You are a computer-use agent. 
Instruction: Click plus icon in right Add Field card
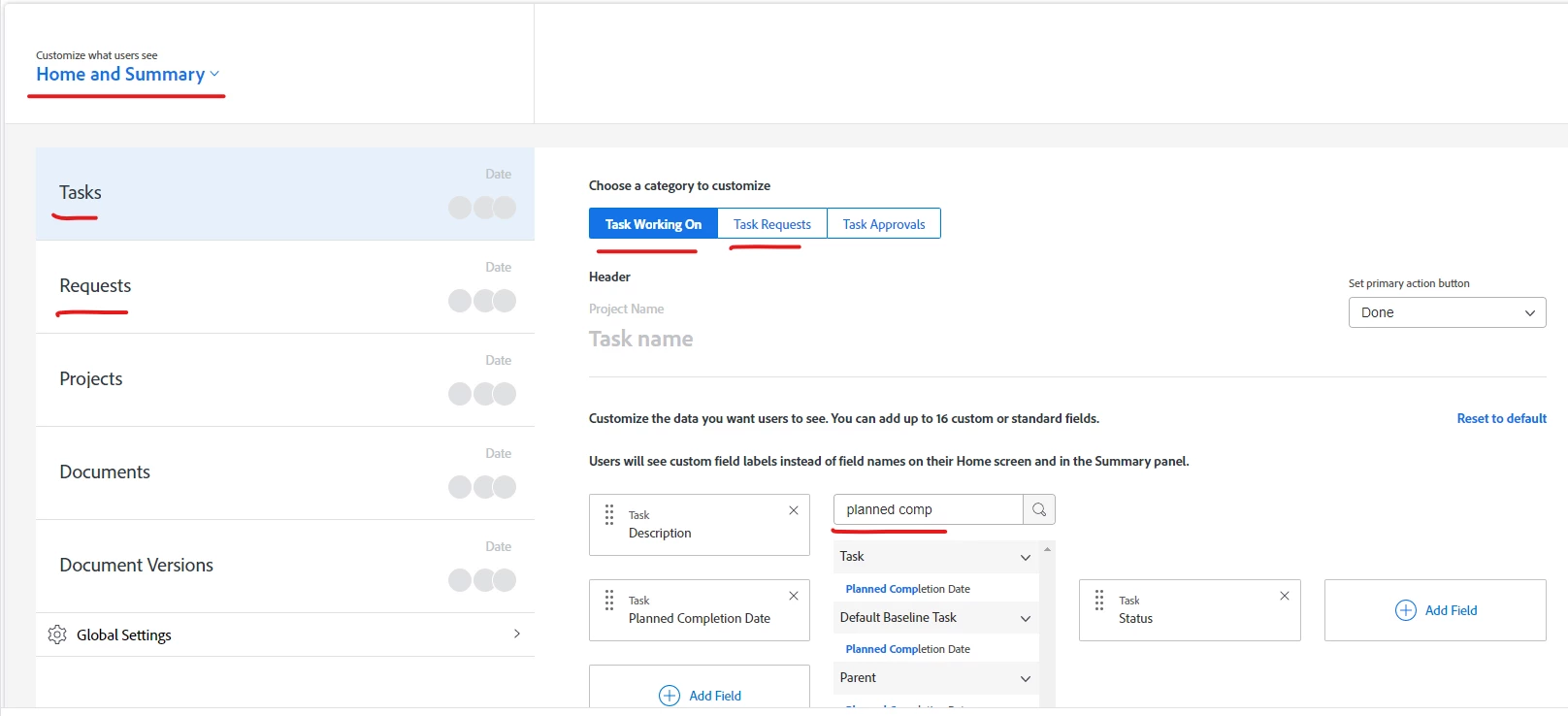[x=1406, y=610]
